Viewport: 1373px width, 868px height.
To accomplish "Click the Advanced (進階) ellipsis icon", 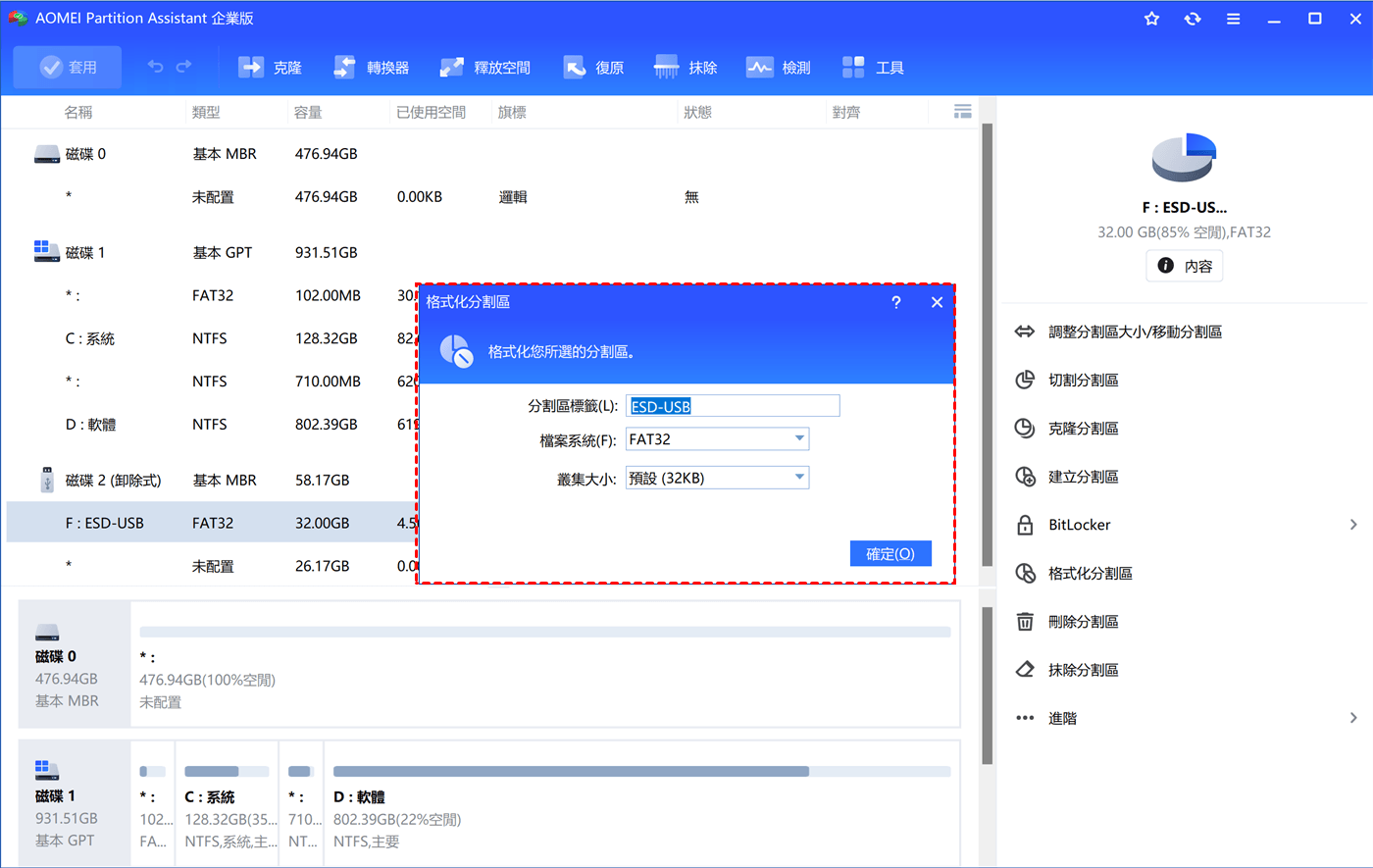I will [x=1025, y=718].
